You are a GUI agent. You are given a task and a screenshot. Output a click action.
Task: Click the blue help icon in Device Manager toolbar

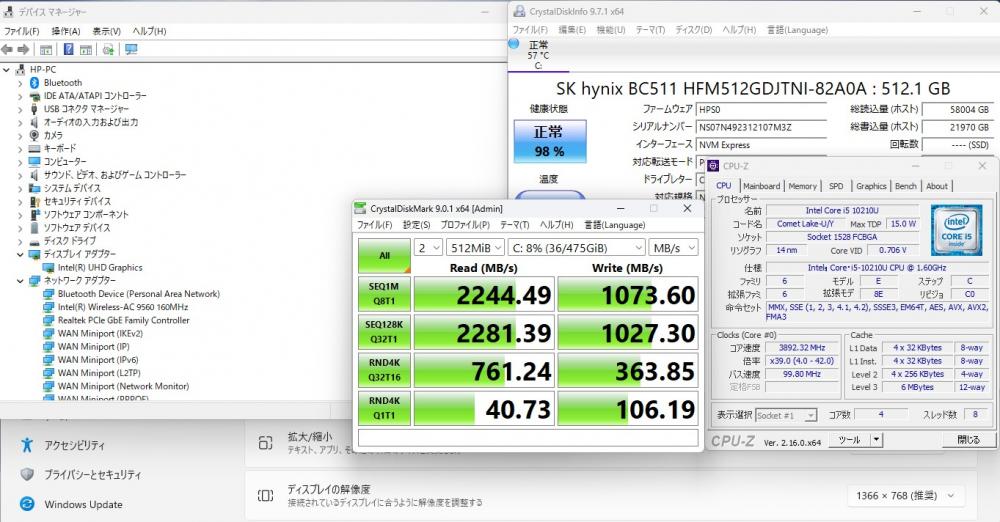click(x=69, y=49)
